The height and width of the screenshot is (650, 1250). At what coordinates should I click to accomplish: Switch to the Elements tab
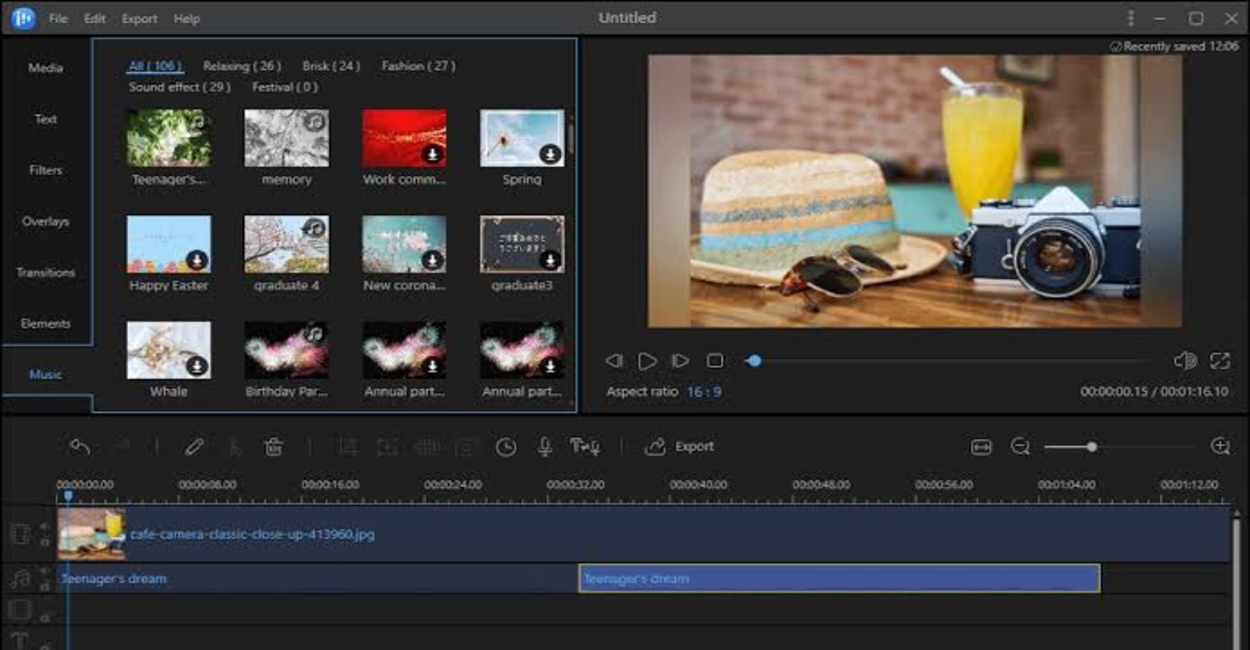coord(46,323)
